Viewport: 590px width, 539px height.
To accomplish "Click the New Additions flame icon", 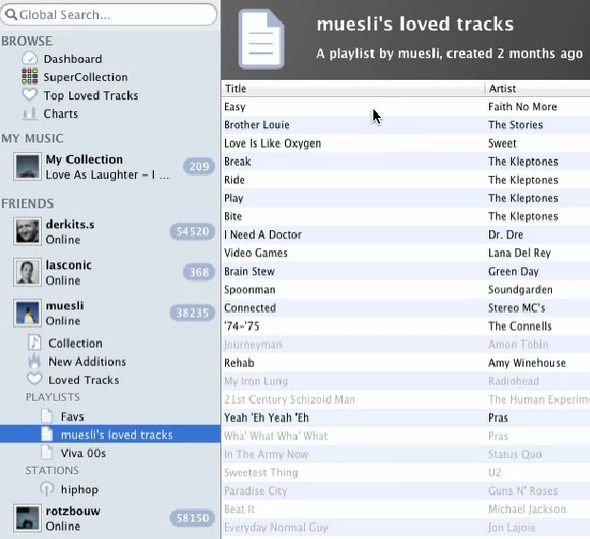I will (34, 361).
